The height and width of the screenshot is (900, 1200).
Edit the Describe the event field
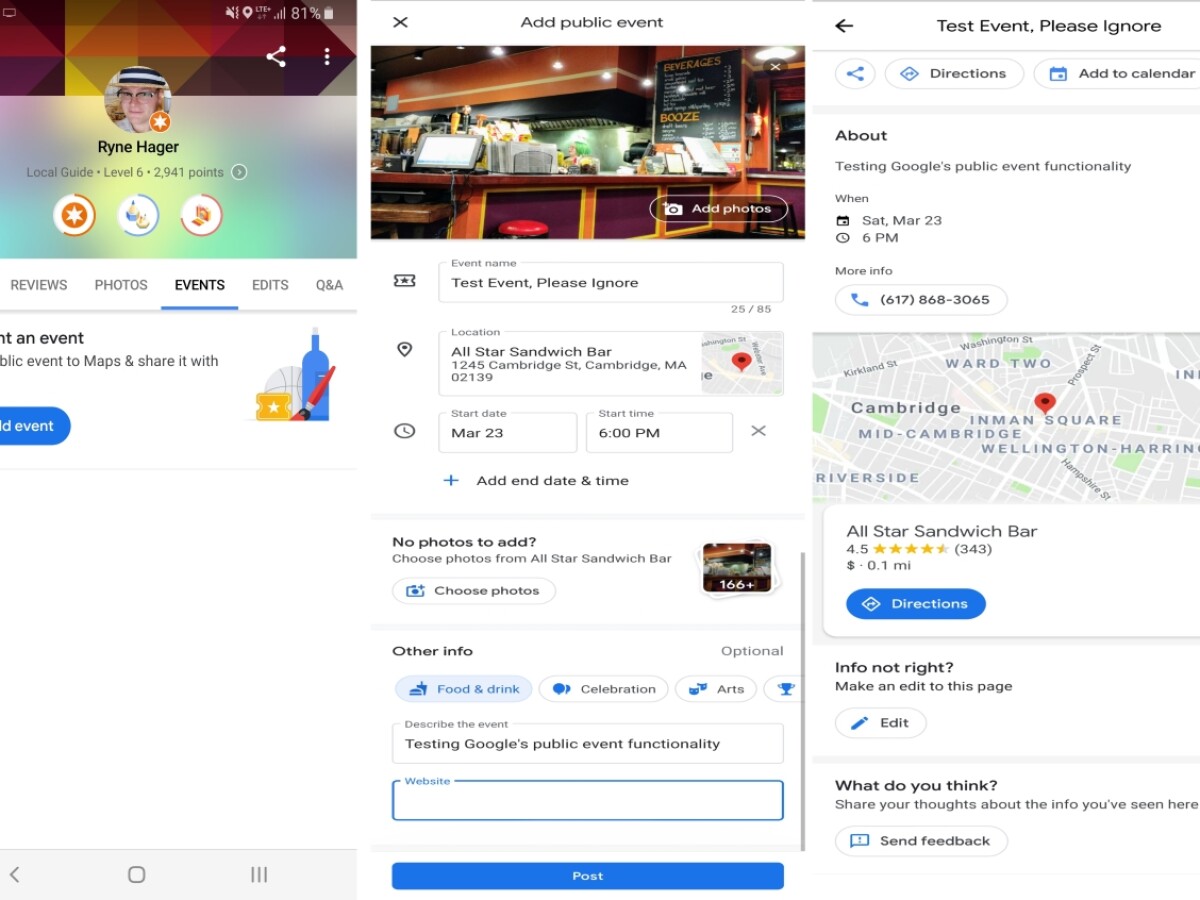coord(587,744)
